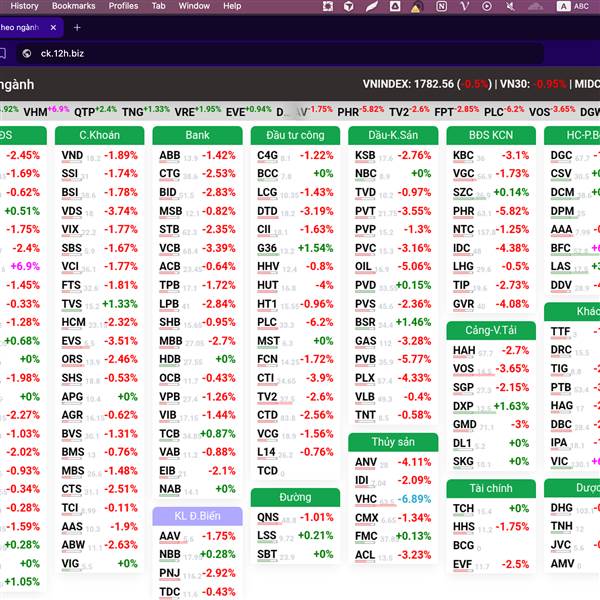
Task: Select the Đường sector header
Action: point(295,497)
